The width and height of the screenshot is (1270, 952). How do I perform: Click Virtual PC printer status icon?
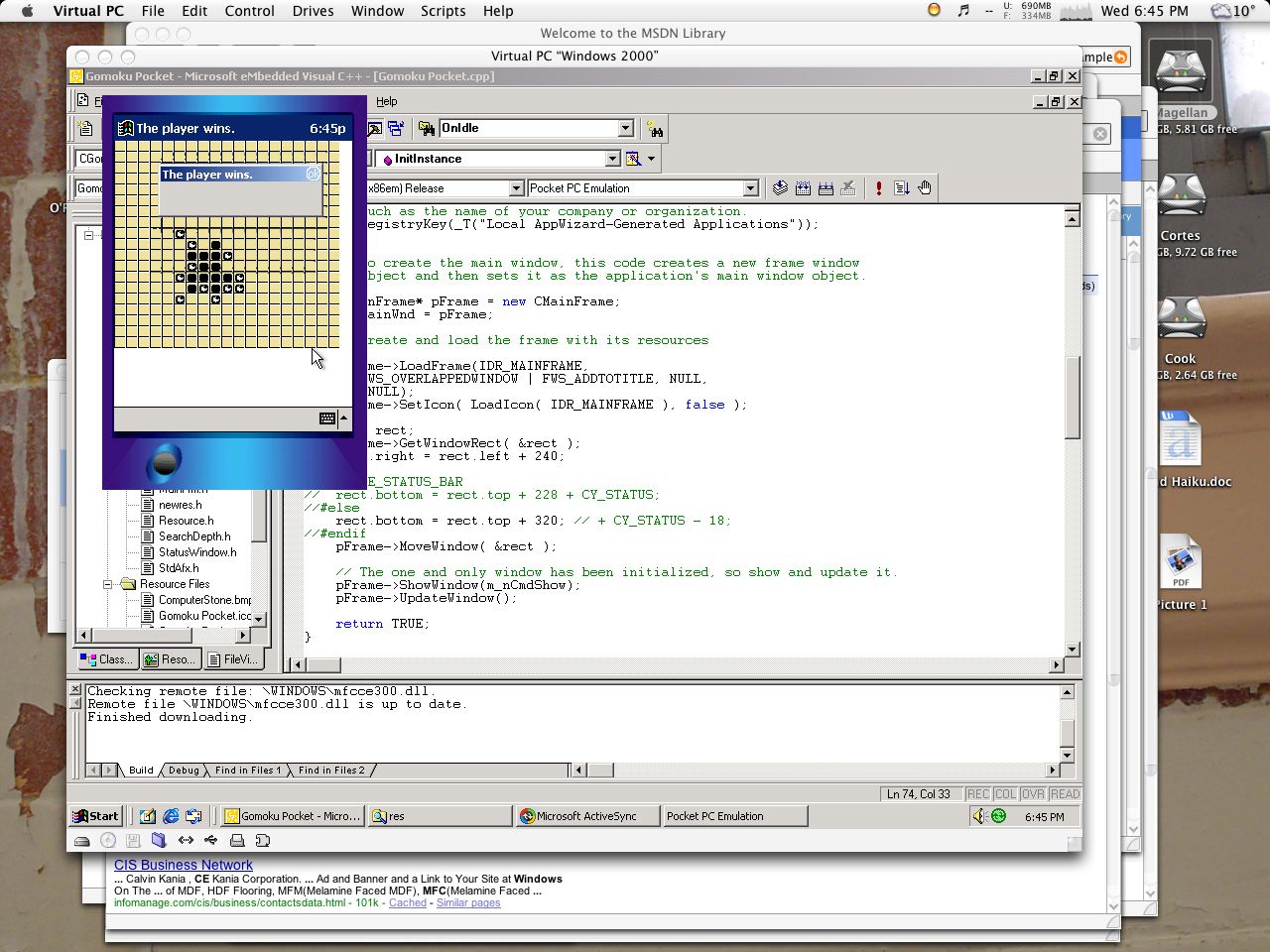pos(237,841)
